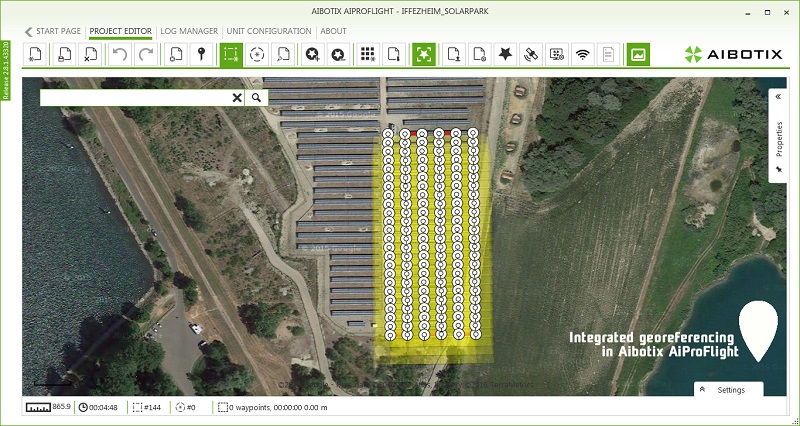Add waypoint with star-plus icon
The image size is (800, 426).
tap(313, 54)
